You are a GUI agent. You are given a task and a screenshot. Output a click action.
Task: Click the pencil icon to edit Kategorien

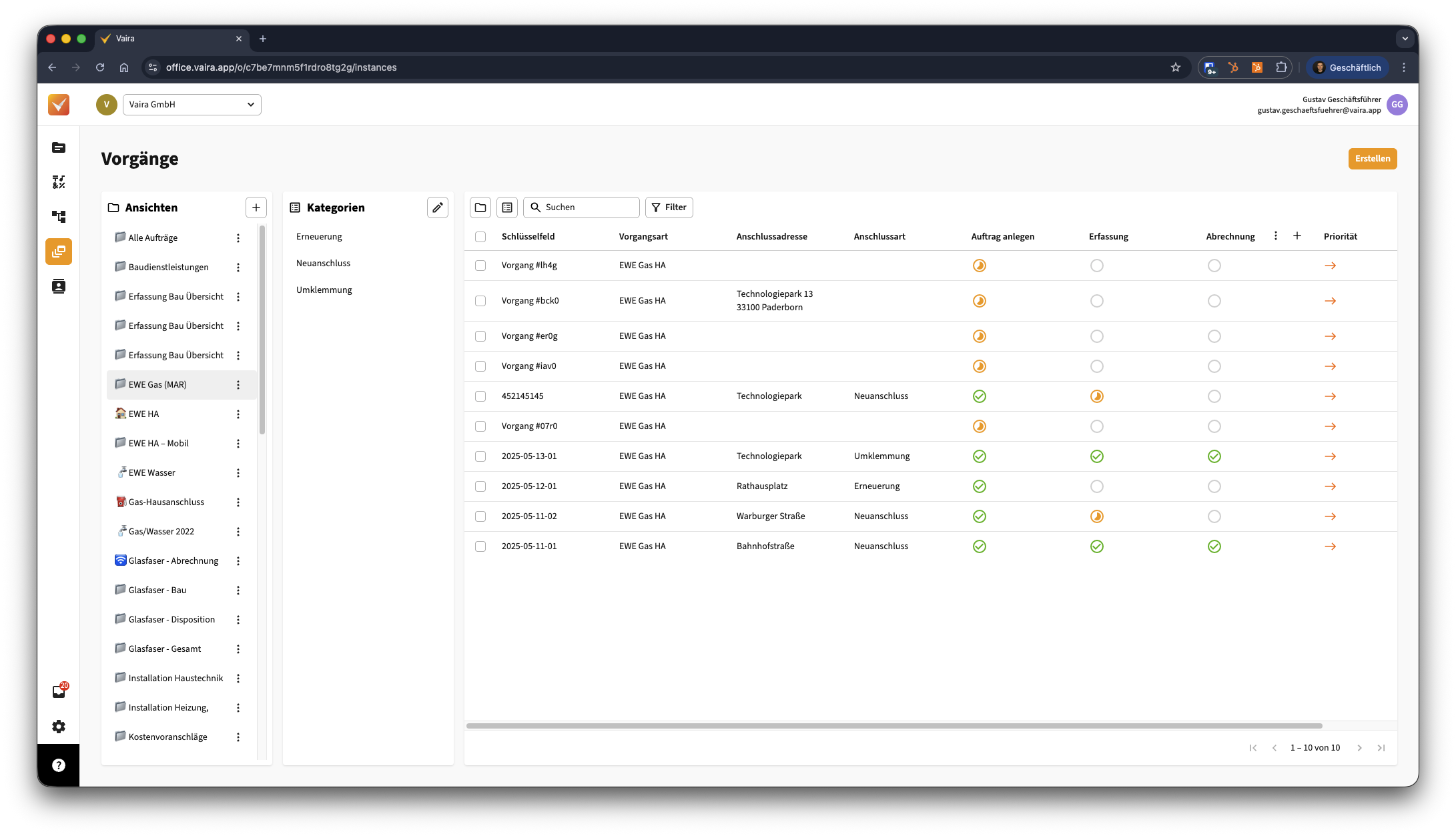click(437, 207)
